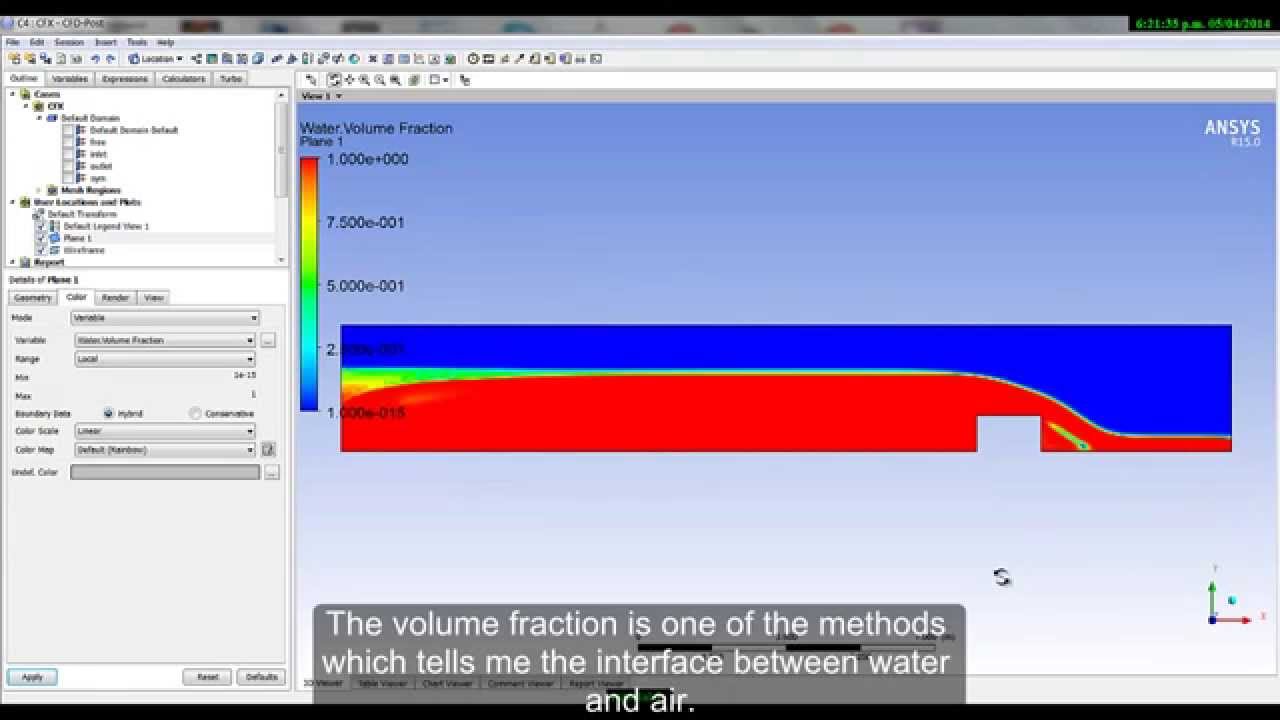The height and width of the screenshot is (720, 1280).
Task: Choose the viewer Rotate tool
Action: coord(334,80)
